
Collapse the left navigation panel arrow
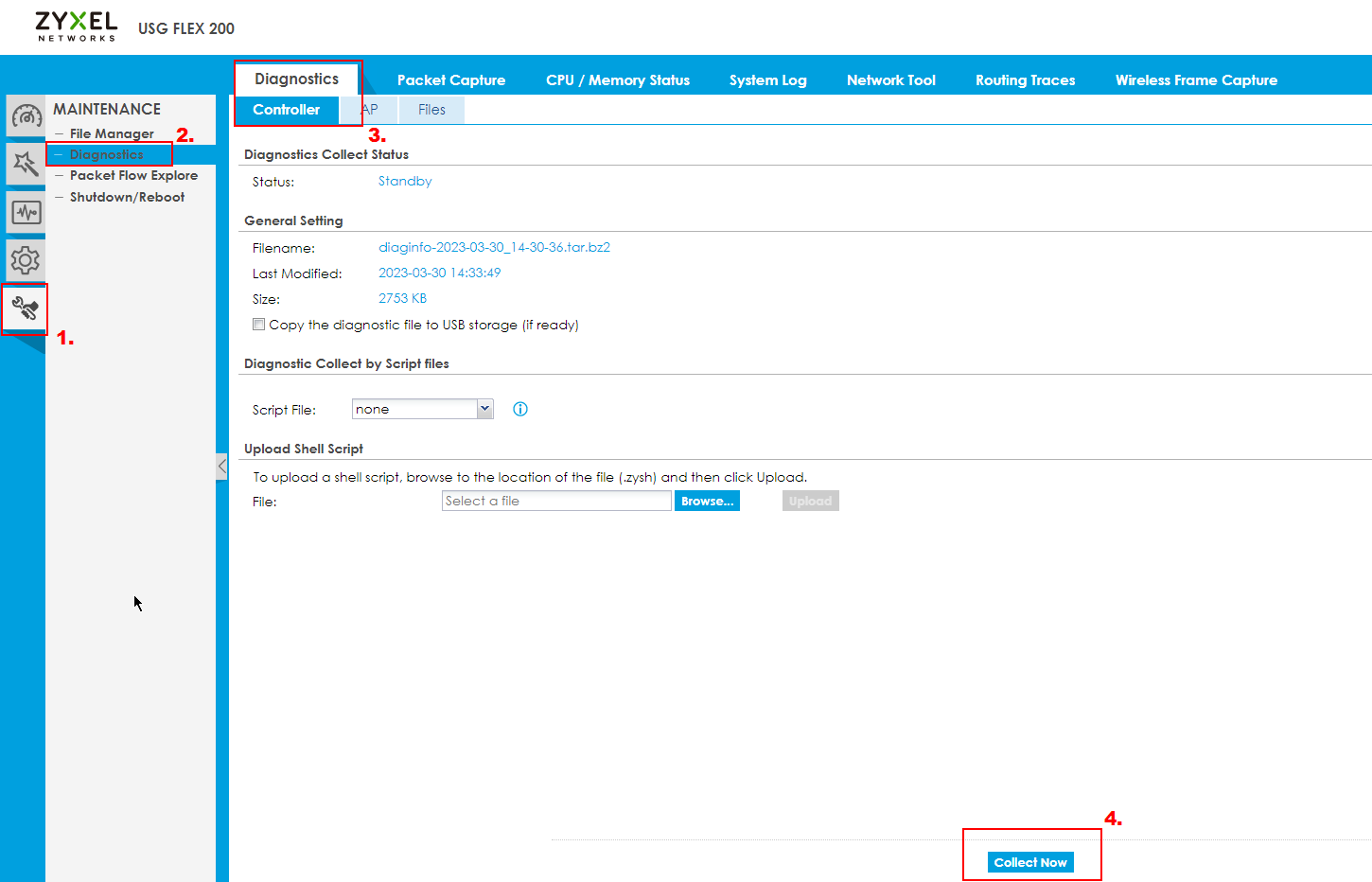click(221, 466)
